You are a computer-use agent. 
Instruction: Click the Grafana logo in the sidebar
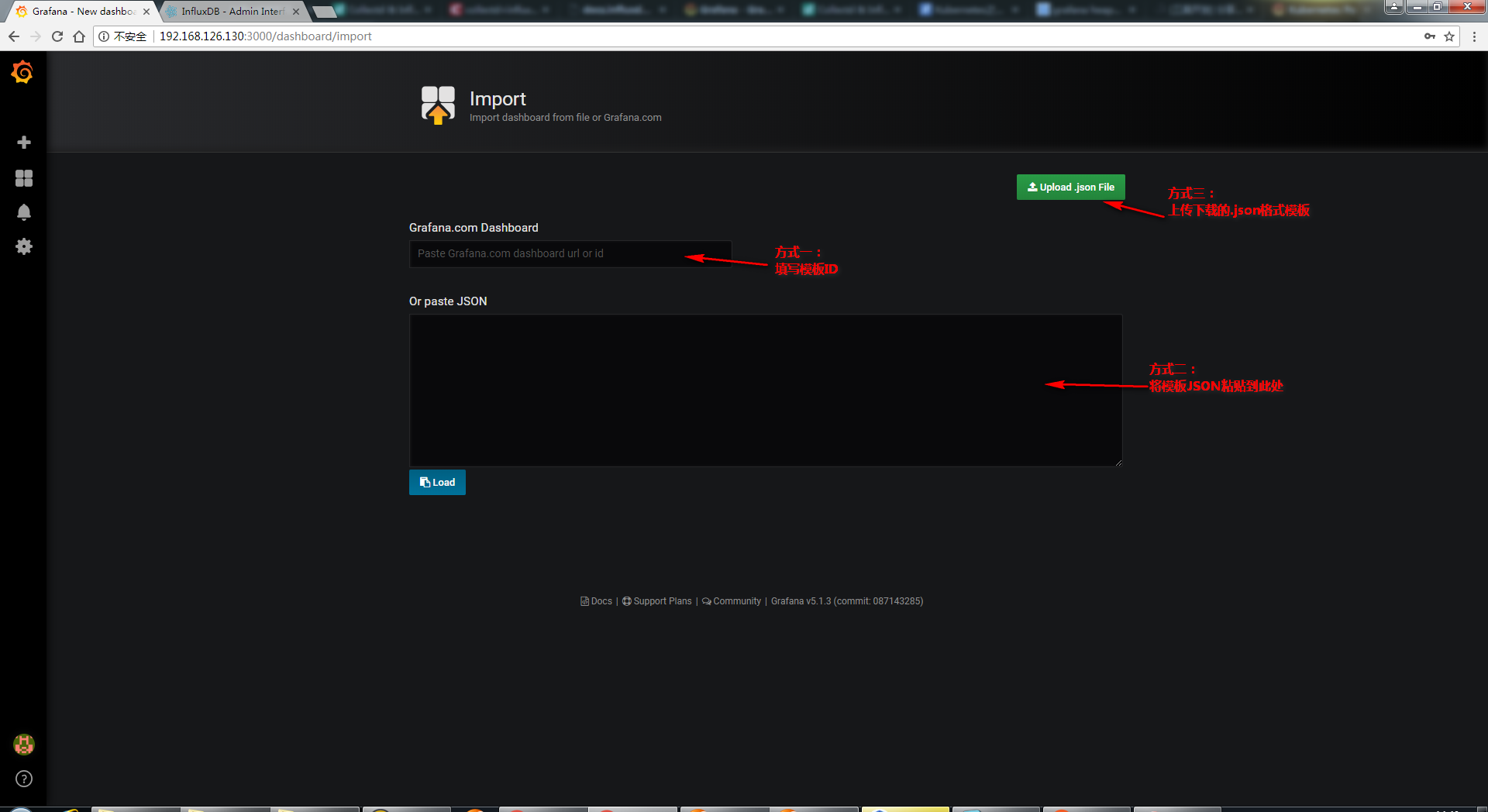22,72
